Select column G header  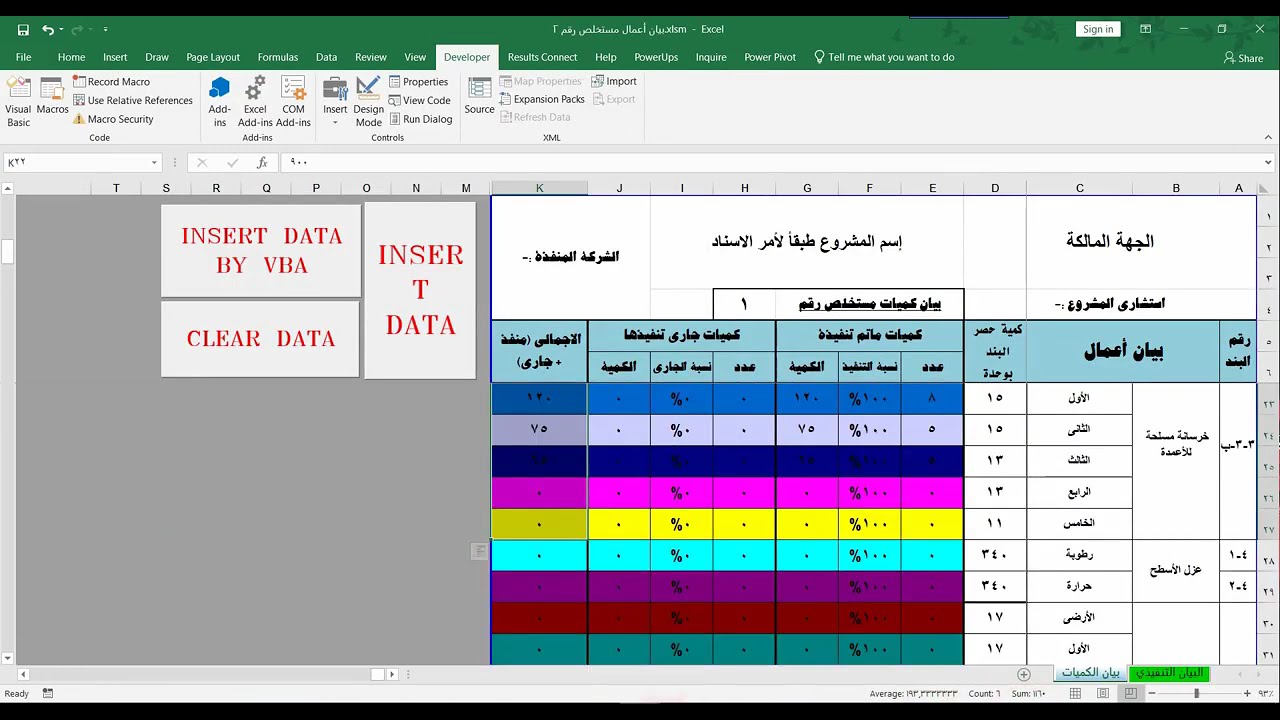click(807, 188)
